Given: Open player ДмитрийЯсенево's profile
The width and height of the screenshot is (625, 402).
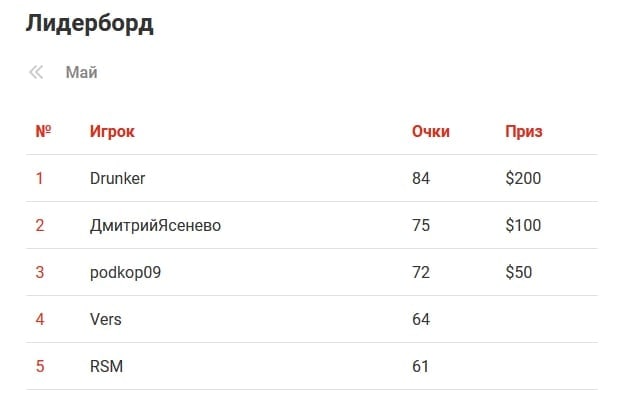Looking at the screenshot, I should (155, 225).
